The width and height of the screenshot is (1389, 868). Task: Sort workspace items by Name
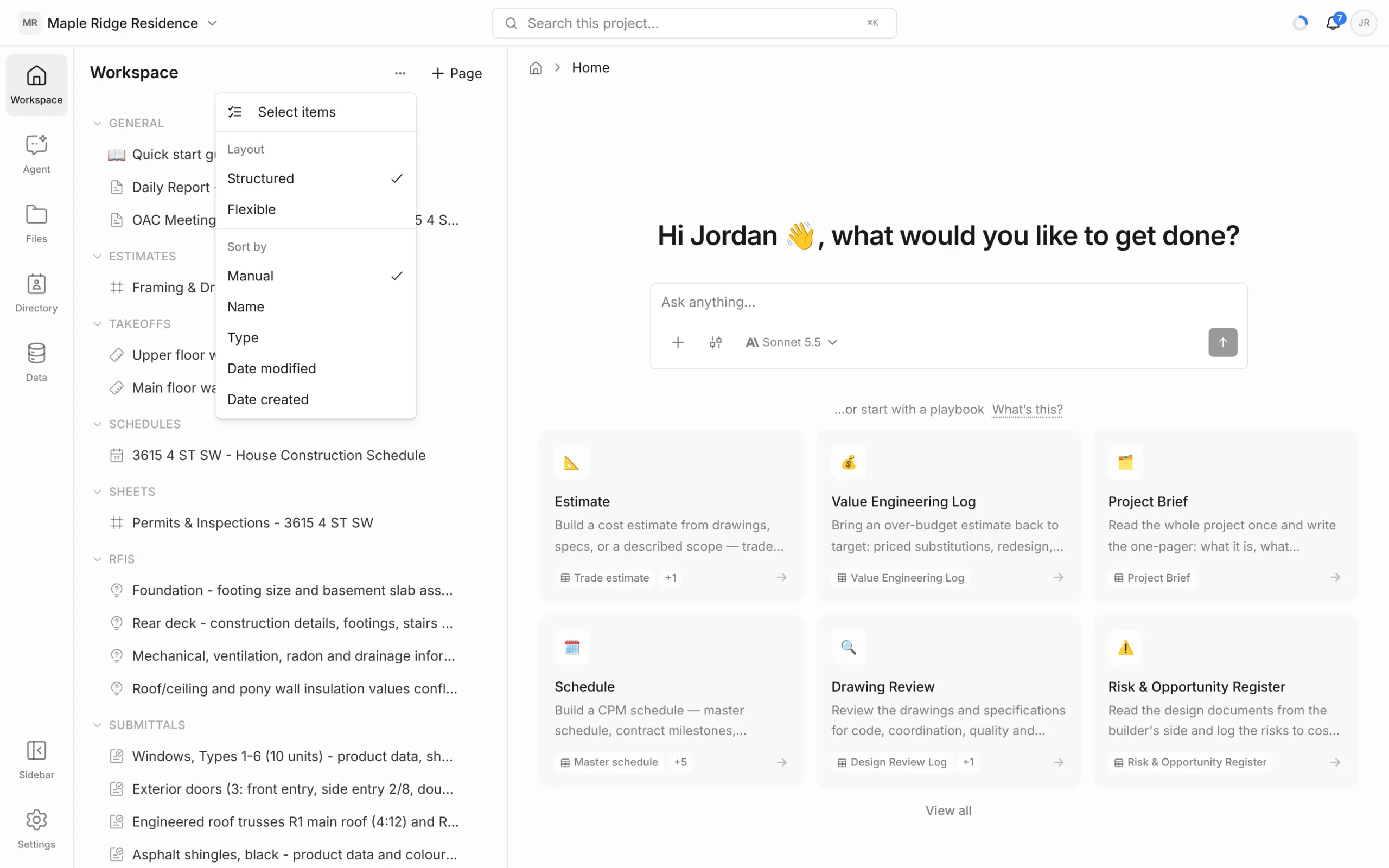[316, 307]
